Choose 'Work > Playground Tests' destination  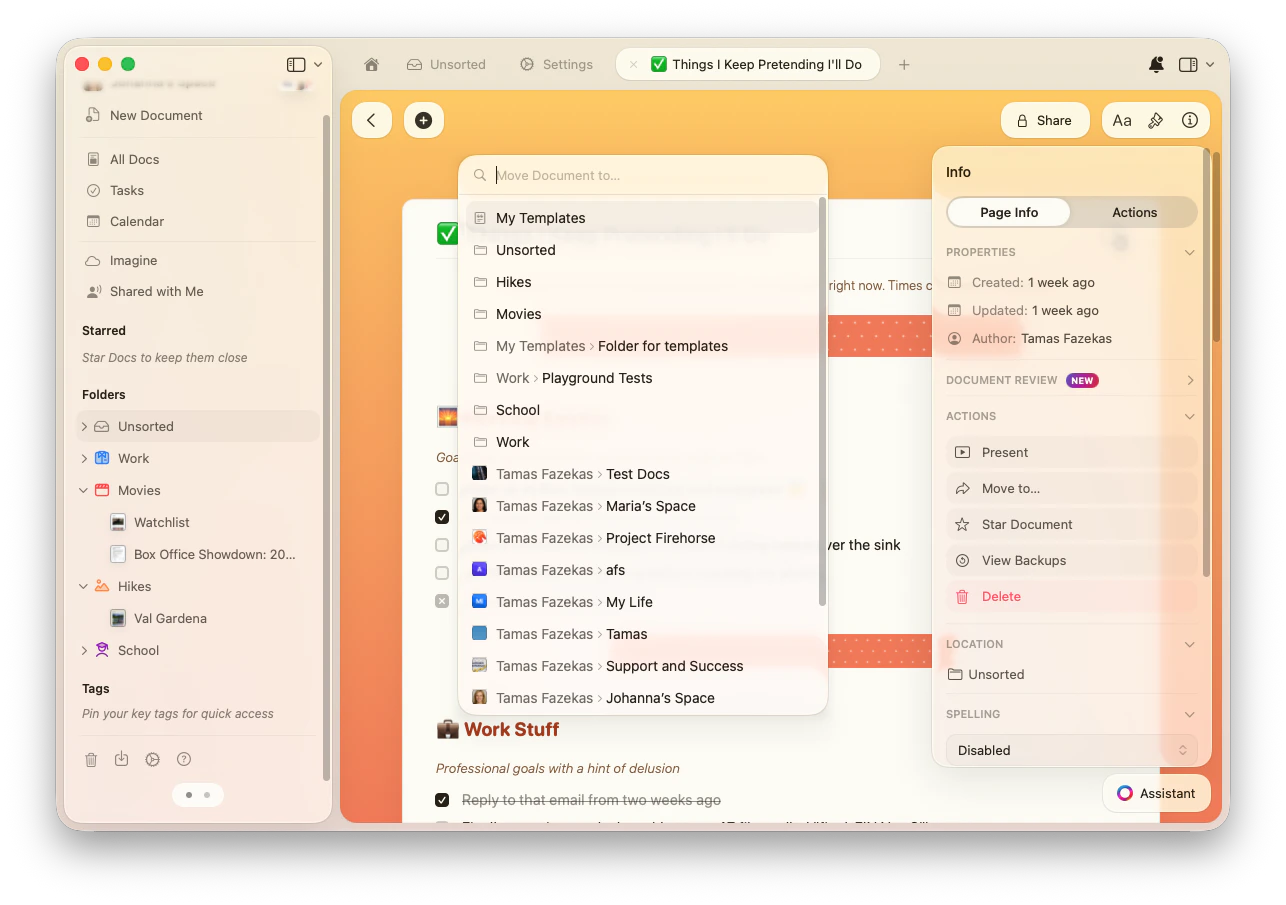(642, 378)
